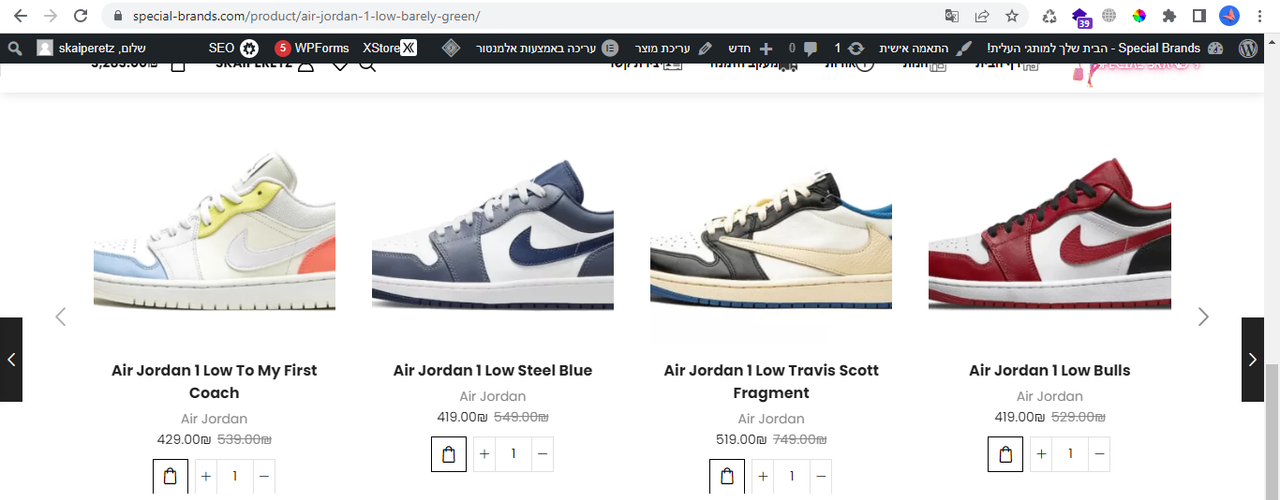Show previous products in carousel
This screenshot has height=500, width=1280.
point(61,317)
